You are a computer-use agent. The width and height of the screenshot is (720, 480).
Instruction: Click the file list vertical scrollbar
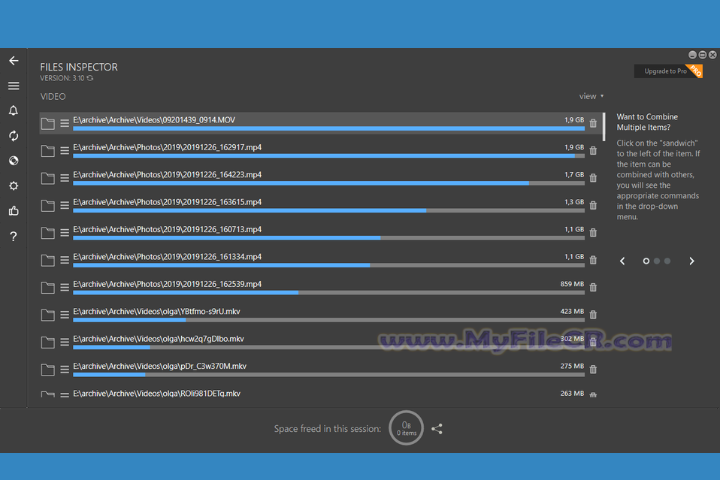[x=604, y=127]
